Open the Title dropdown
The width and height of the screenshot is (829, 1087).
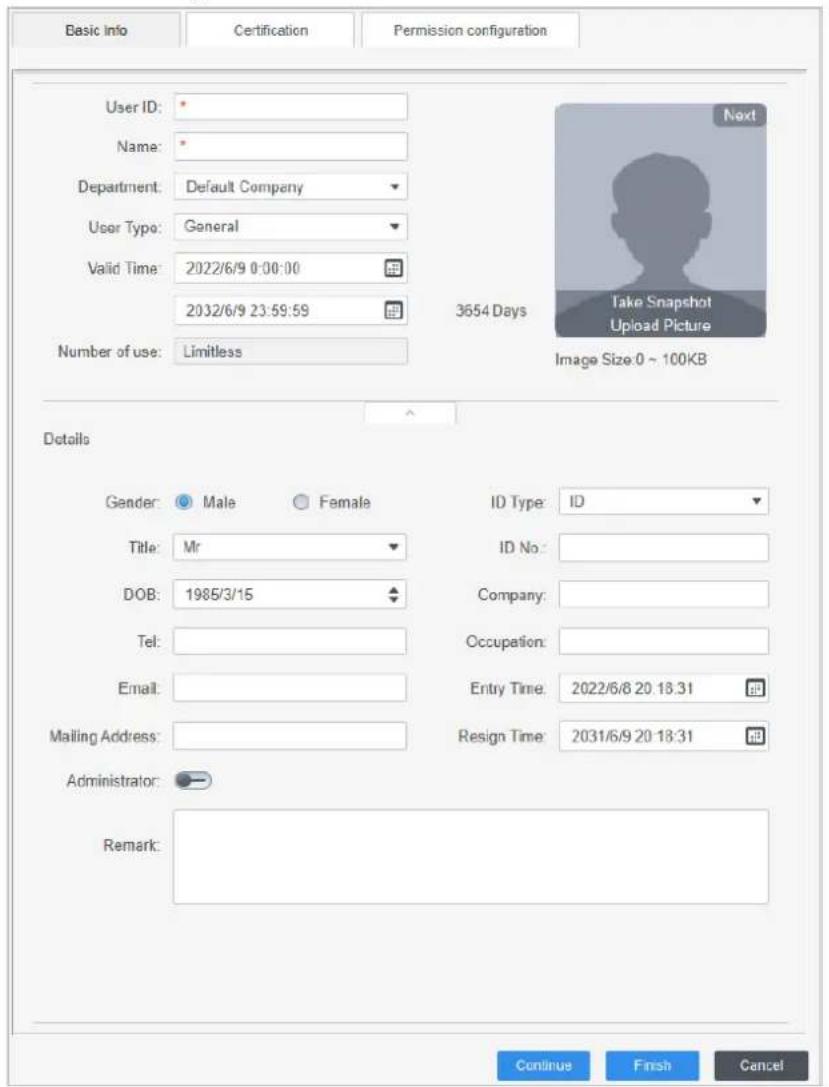(x=290, y=547)
